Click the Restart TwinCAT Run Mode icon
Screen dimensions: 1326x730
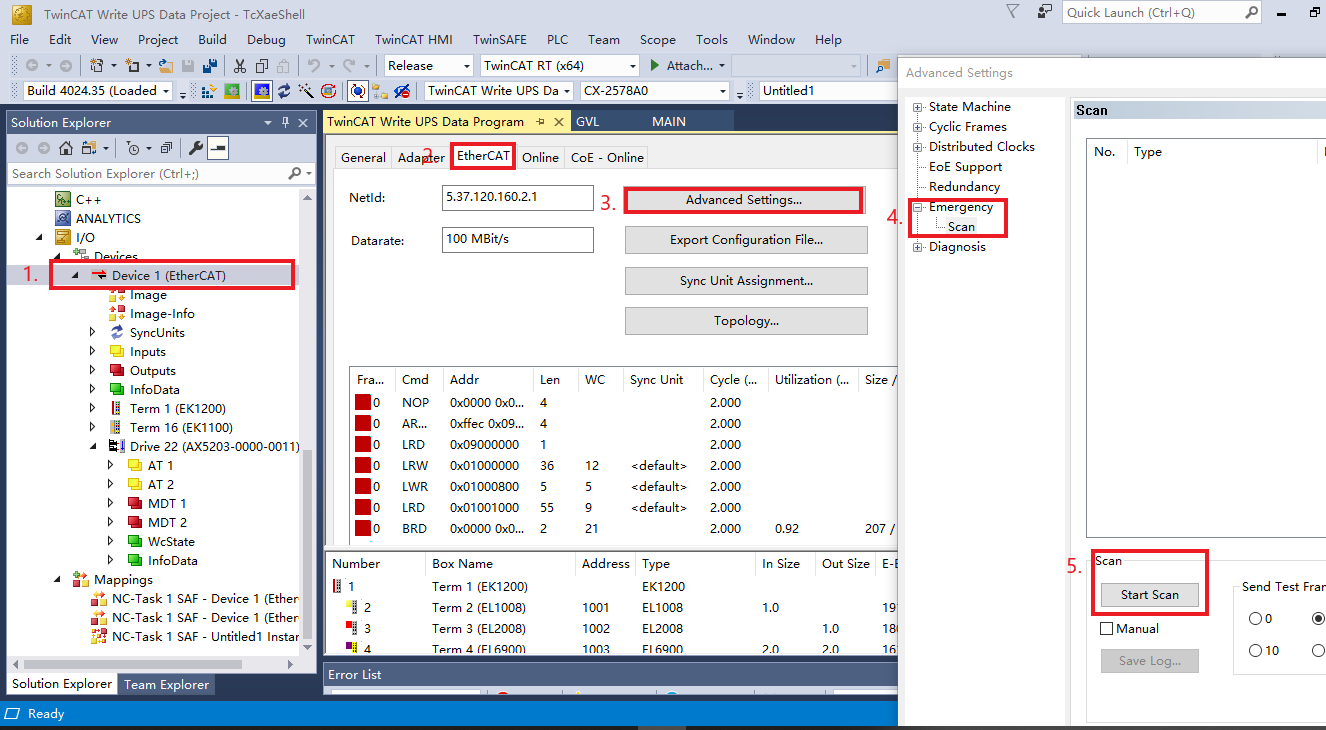(x=232, y=91)
